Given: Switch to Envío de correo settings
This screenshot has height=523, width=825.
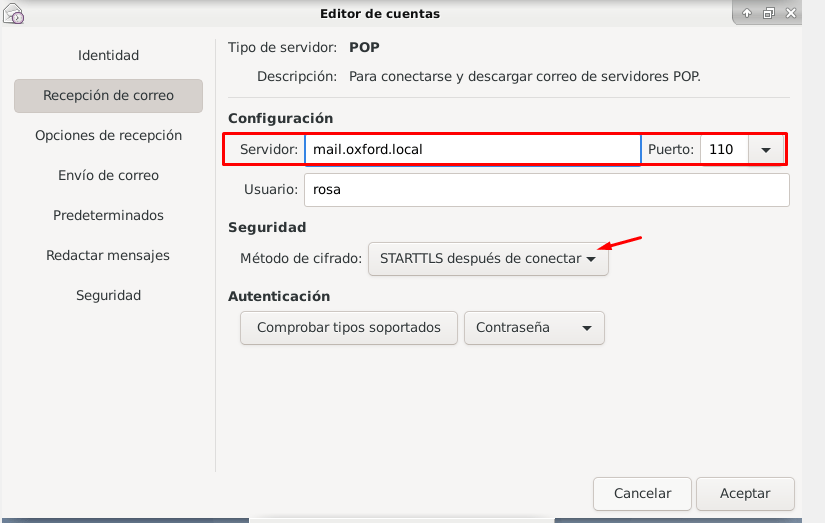Looking at the screenshot, I should [108, 175].
